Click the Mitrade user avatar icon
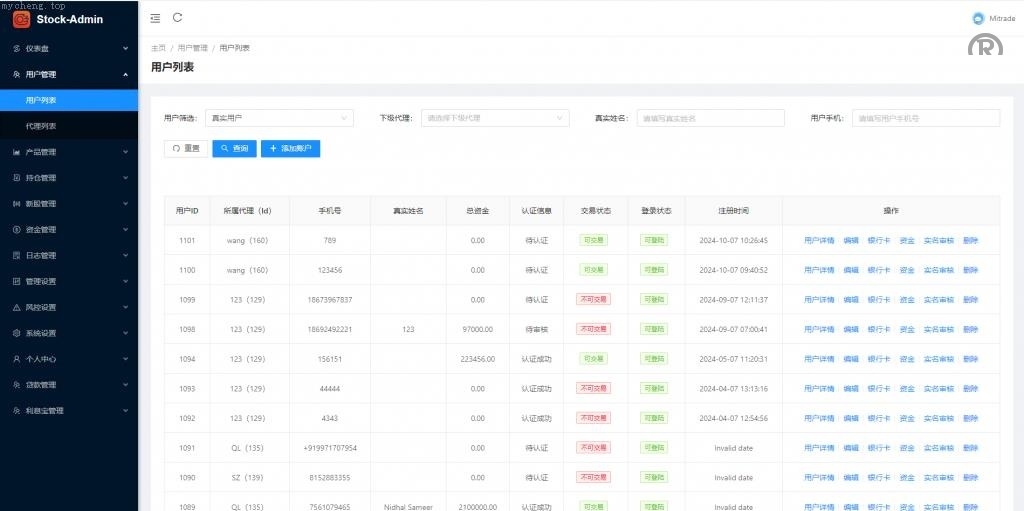The image size is (1024, 511). (977, 18)
